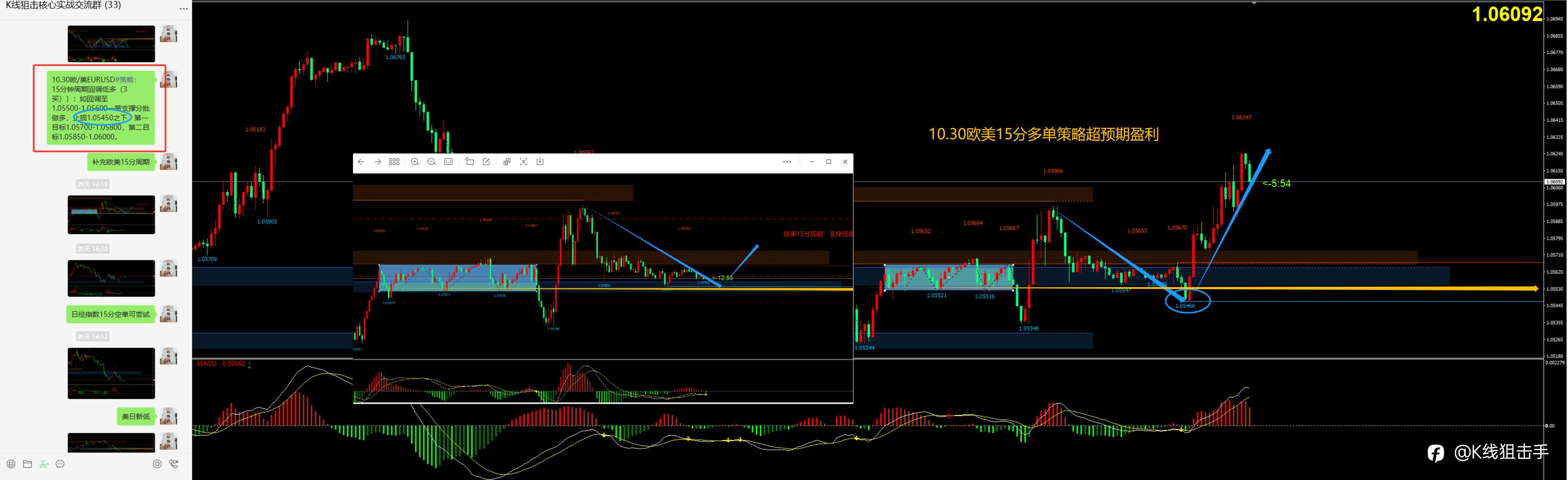Click timestamp '昨天 14:52'
This screenshot has width=1568, height=480.
tap(92, 336)
